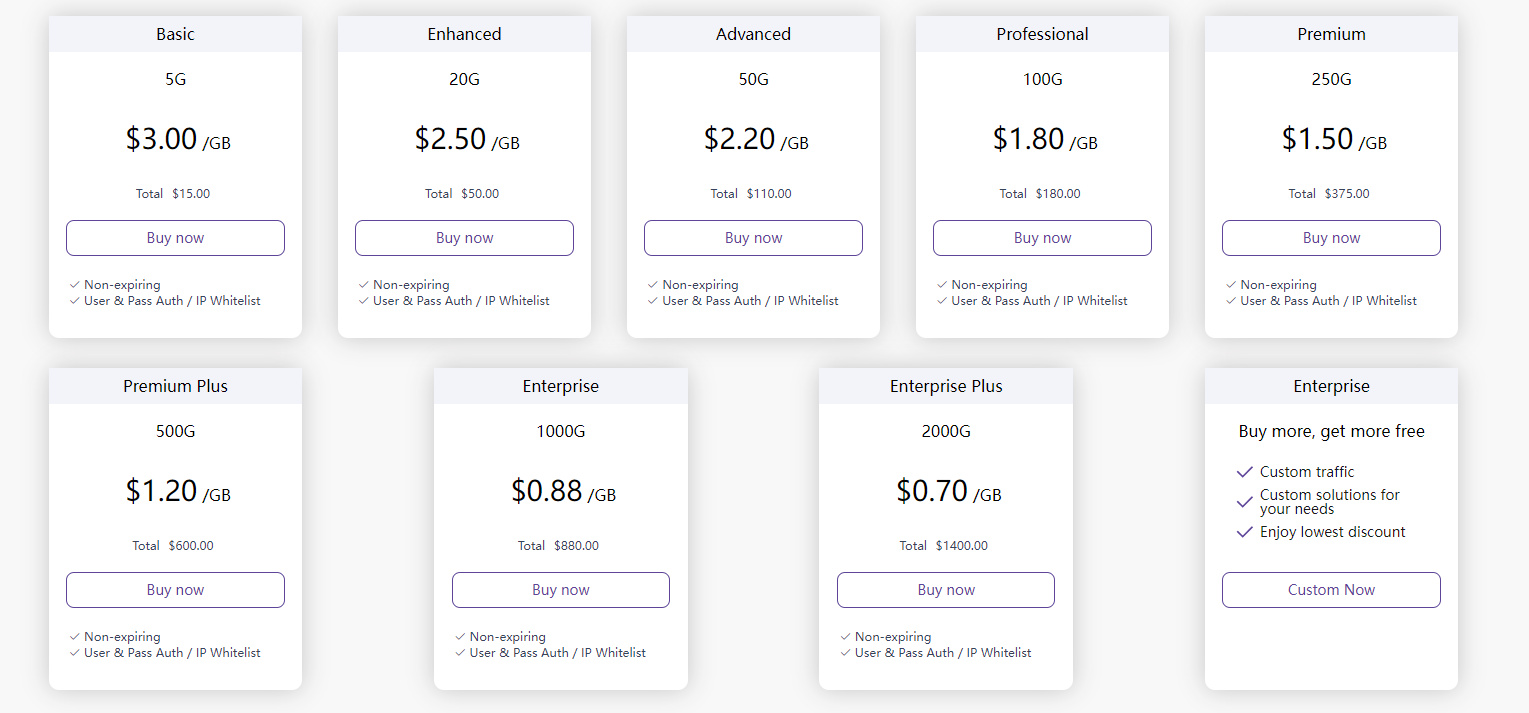The image size is (1529, 713).
Task: Select the Professional plan header
Action: click(x=1042, y=34)
